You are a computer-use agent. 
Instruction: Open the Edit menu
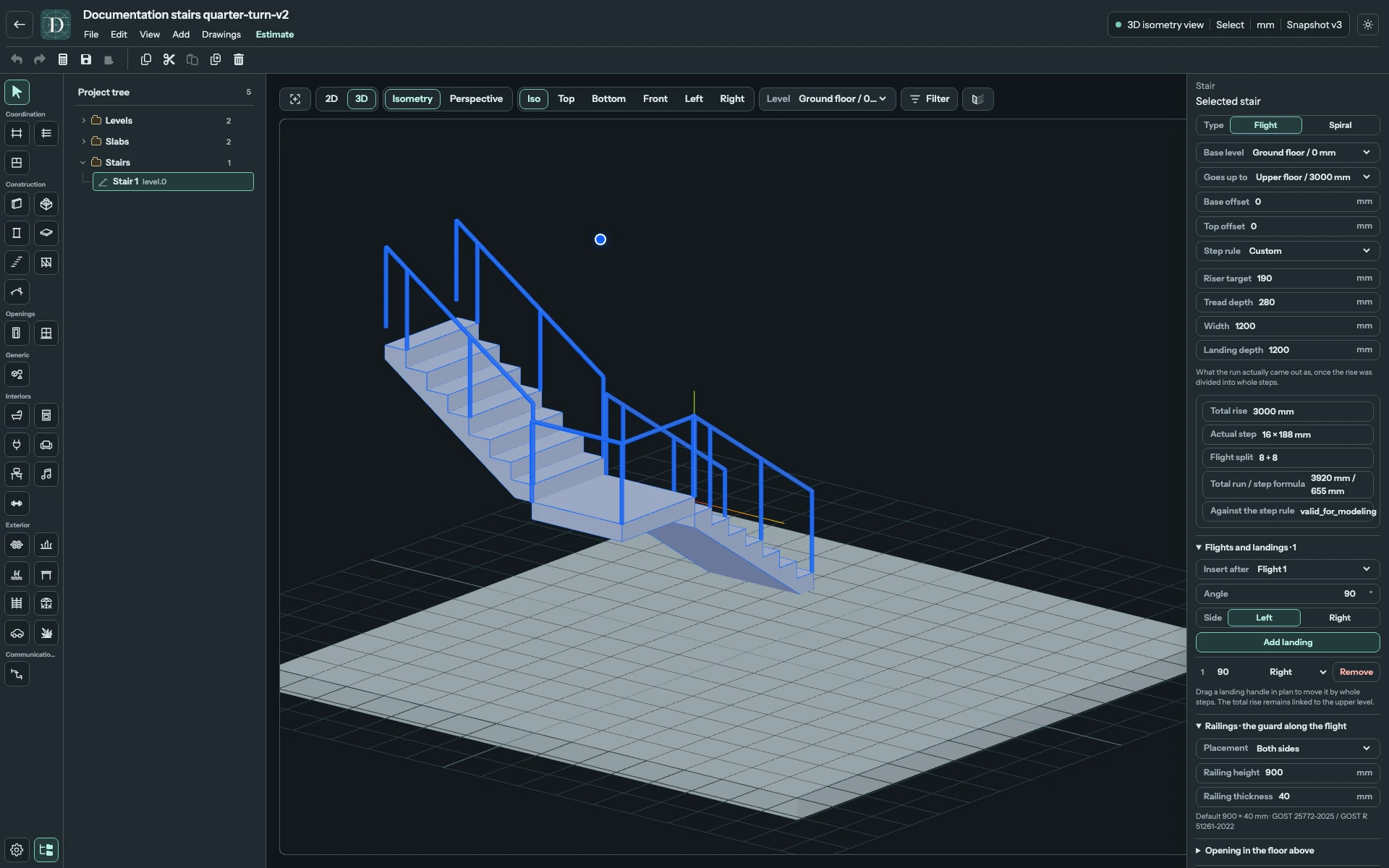pyautogui.click(x=119, y=35)
